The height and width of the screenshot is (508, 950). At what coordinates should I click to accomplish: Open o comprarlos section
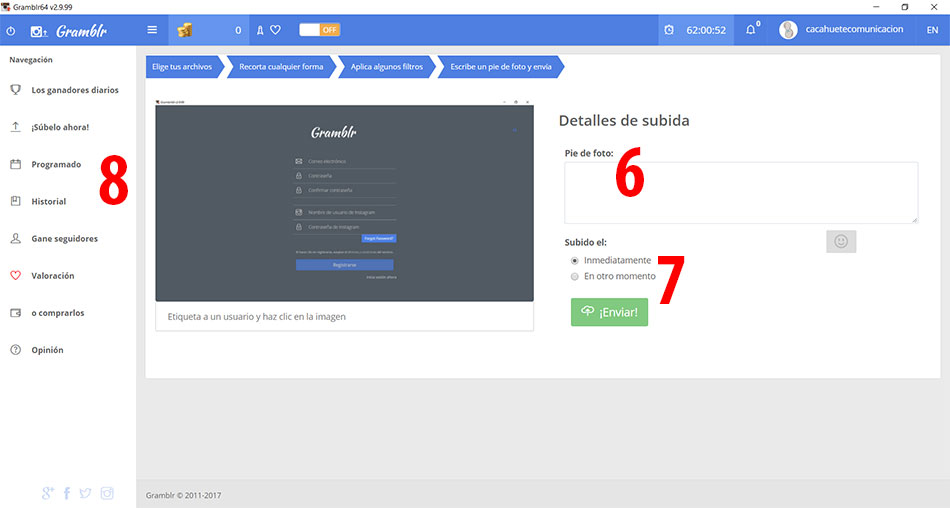(58, 313)
